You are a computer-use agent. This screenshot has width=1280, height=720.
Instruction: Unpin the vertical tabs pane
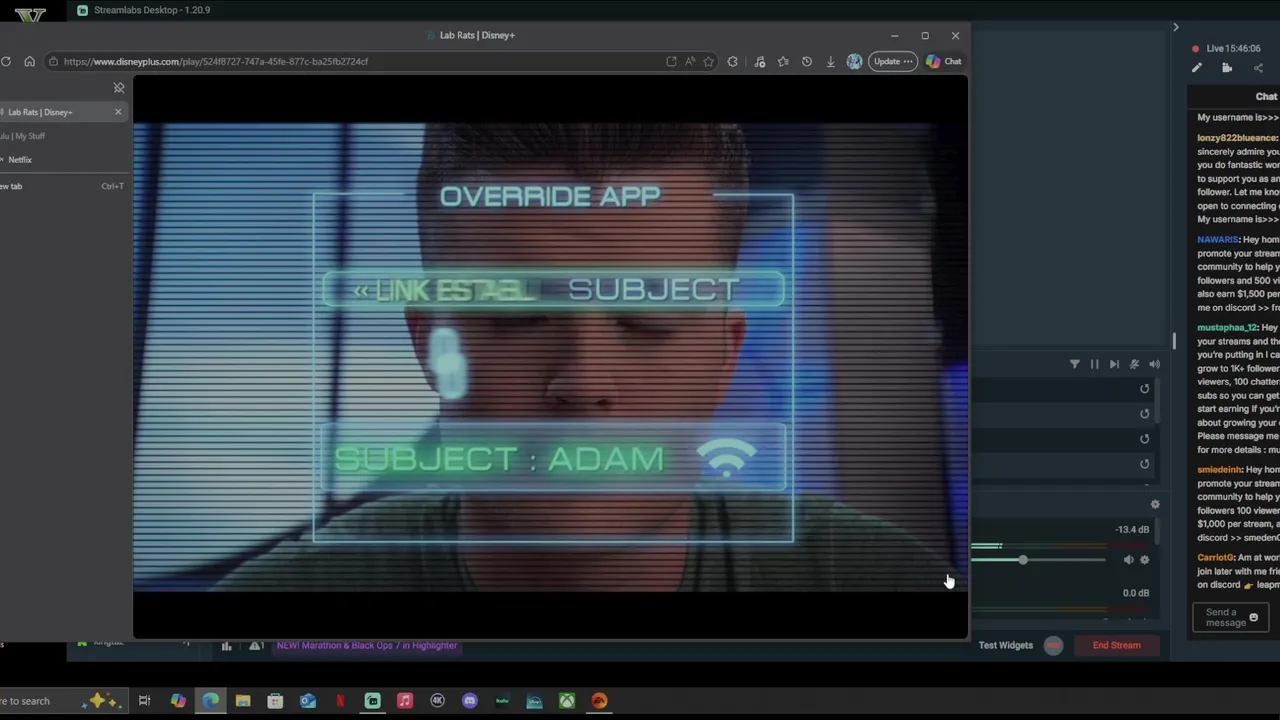[119, 88]
